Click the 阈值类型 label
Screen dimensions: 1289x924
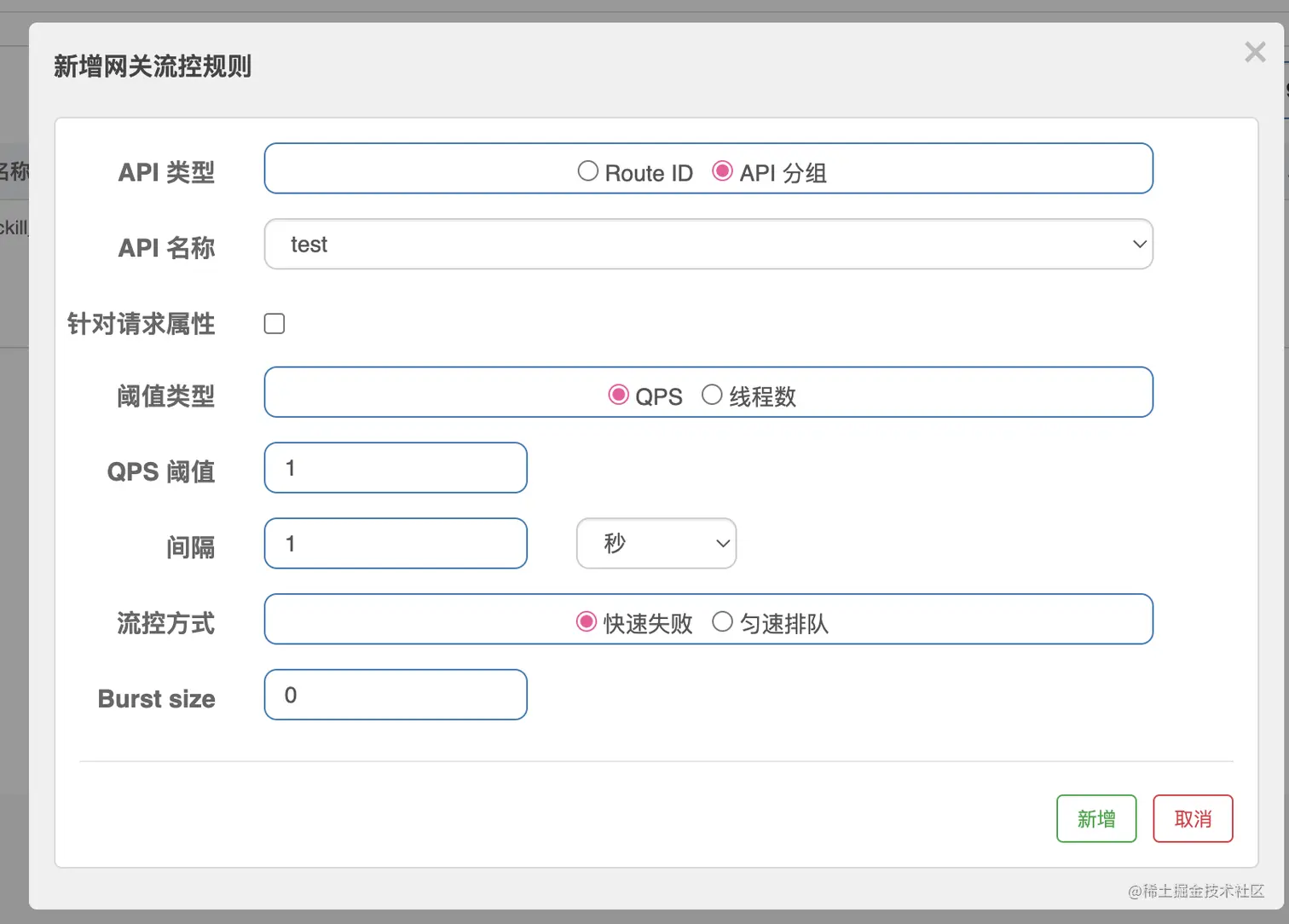coord(165,396)
